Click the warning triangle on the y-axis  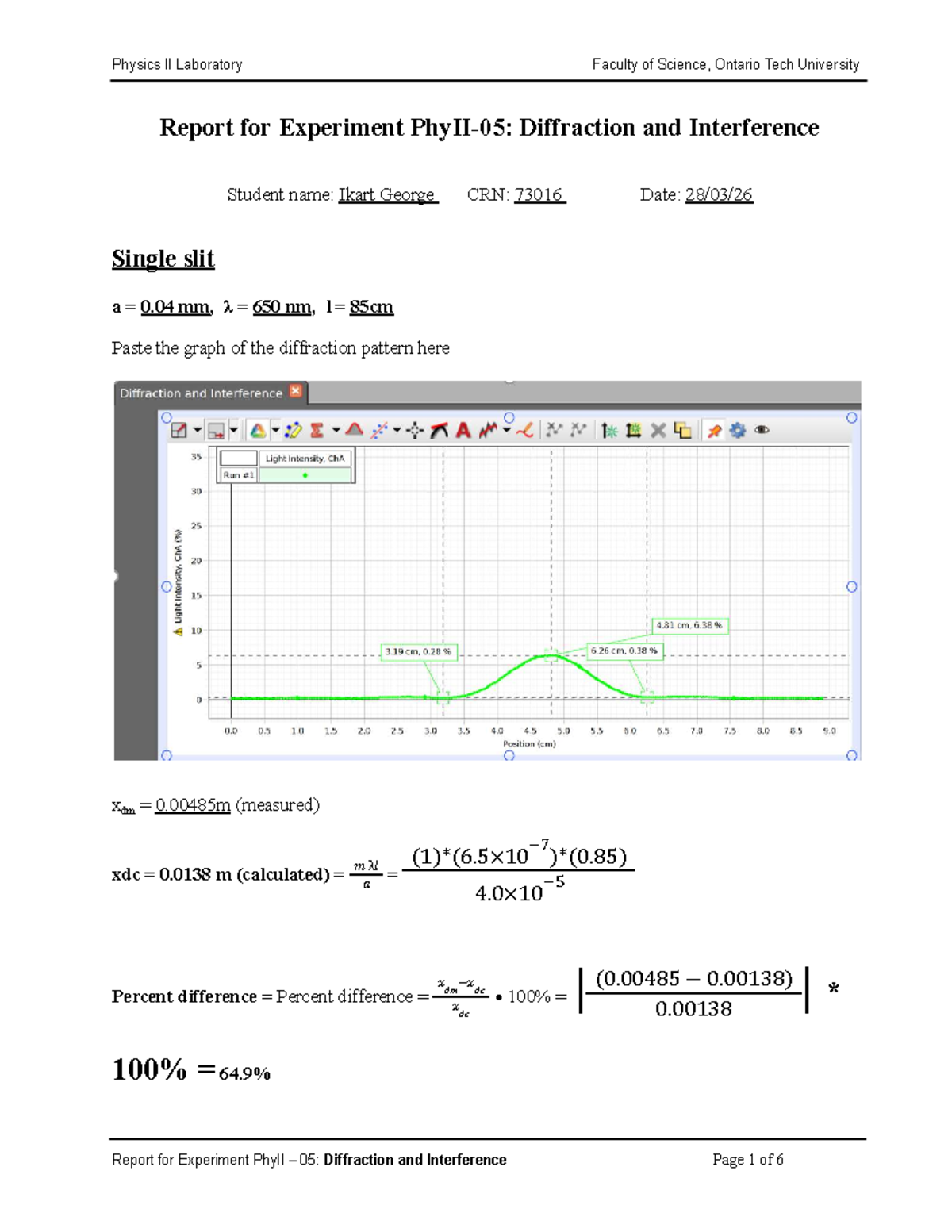click(178, 631)
